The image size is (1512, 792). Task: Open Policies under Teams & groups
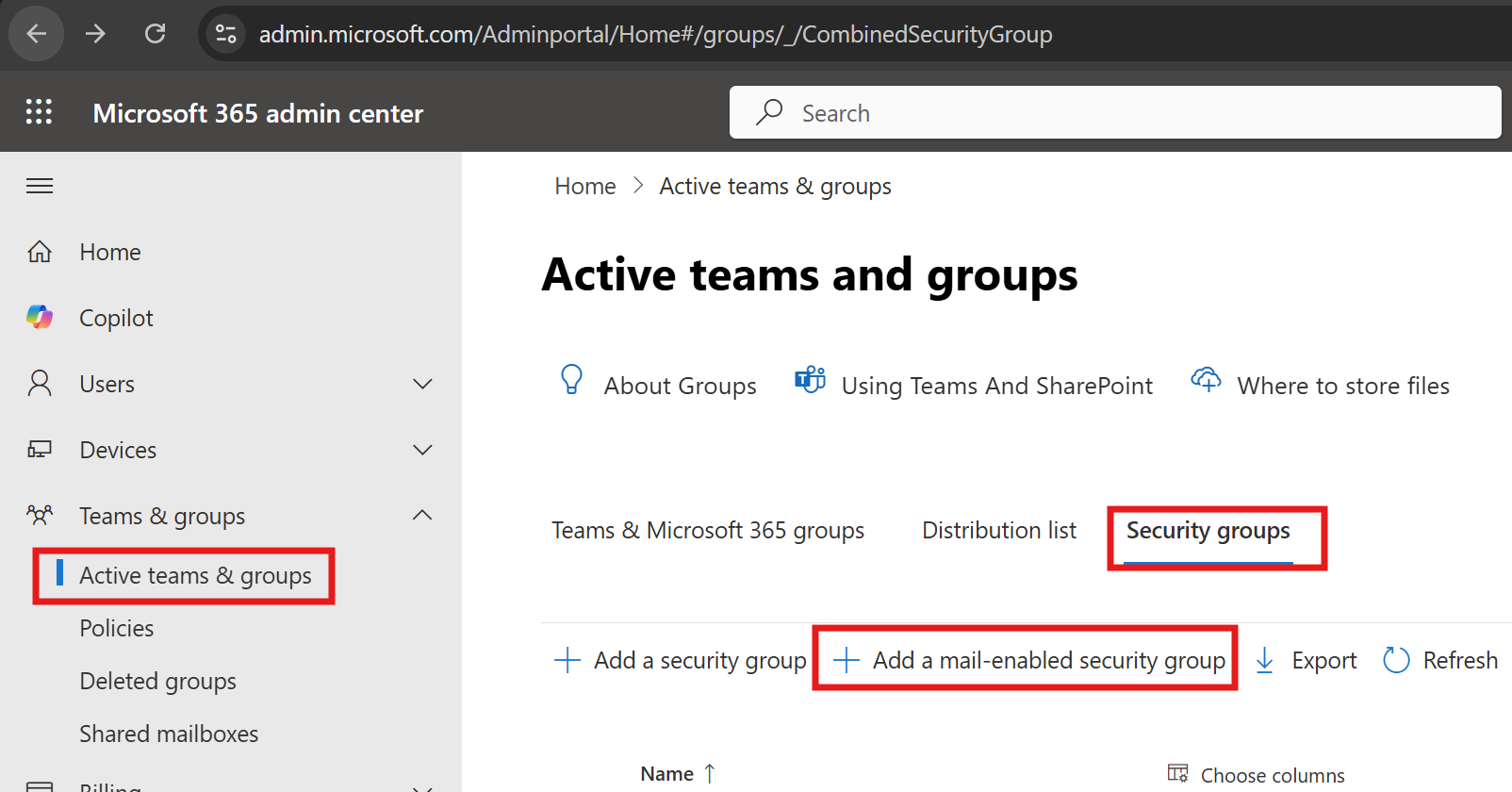point(117,628)
